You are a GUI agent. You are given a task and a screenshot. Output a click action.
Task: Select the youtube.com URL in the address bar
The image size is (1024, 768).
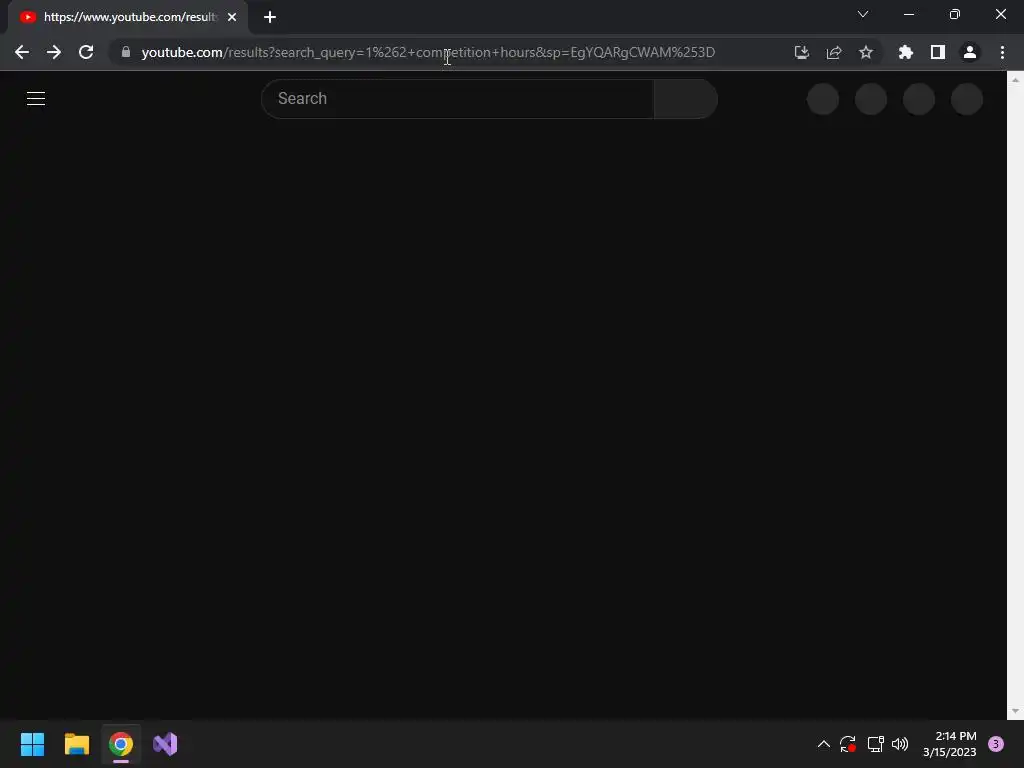[428, 52]
